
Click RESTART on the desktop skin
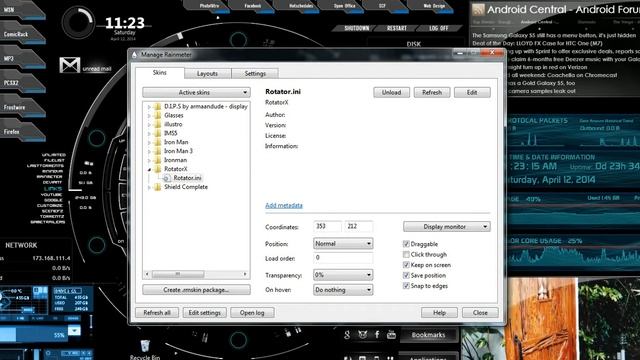coord(397,28)
